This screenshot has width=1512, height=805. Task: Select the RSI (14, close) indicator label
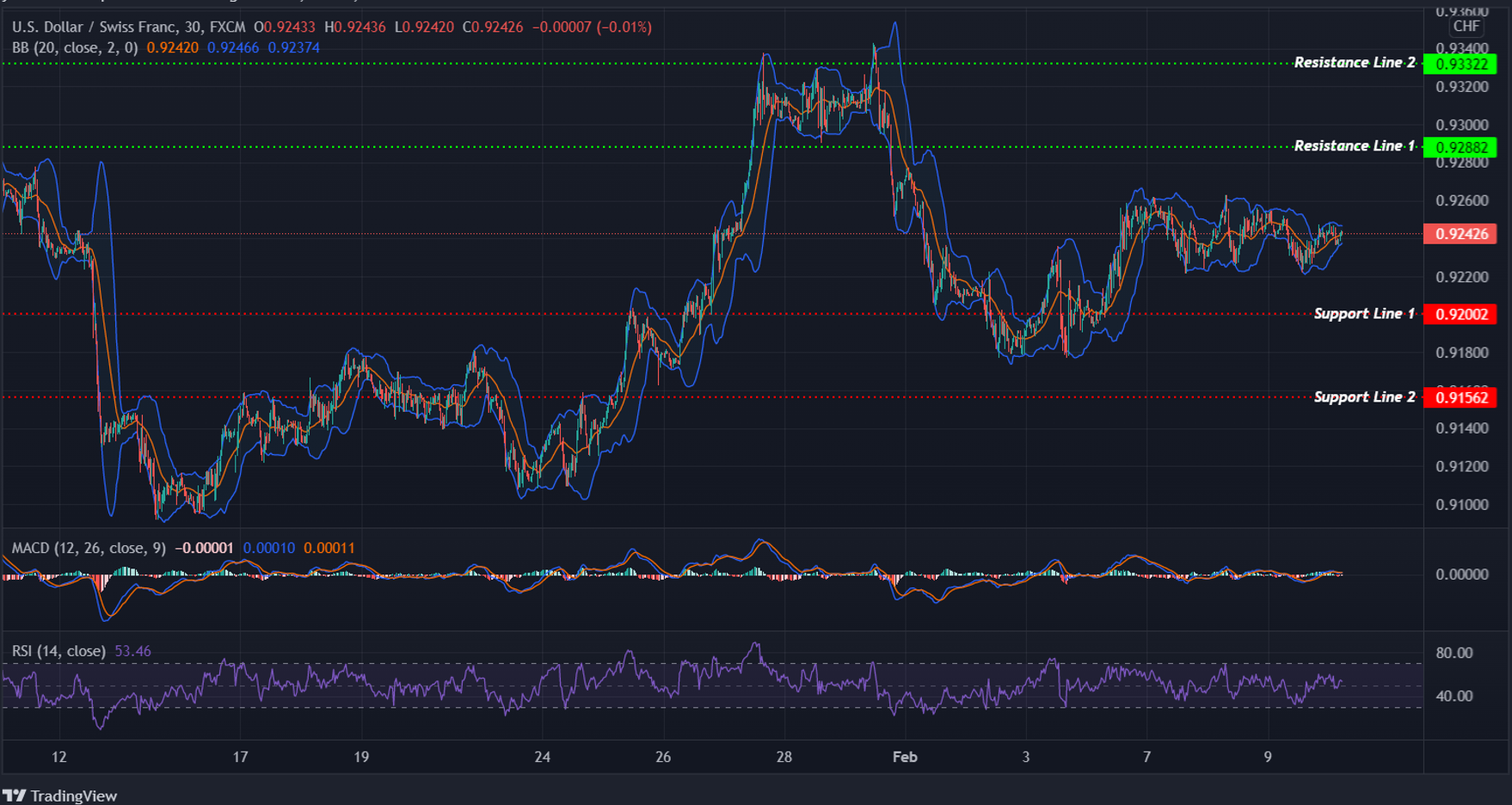tap(57, 651)
